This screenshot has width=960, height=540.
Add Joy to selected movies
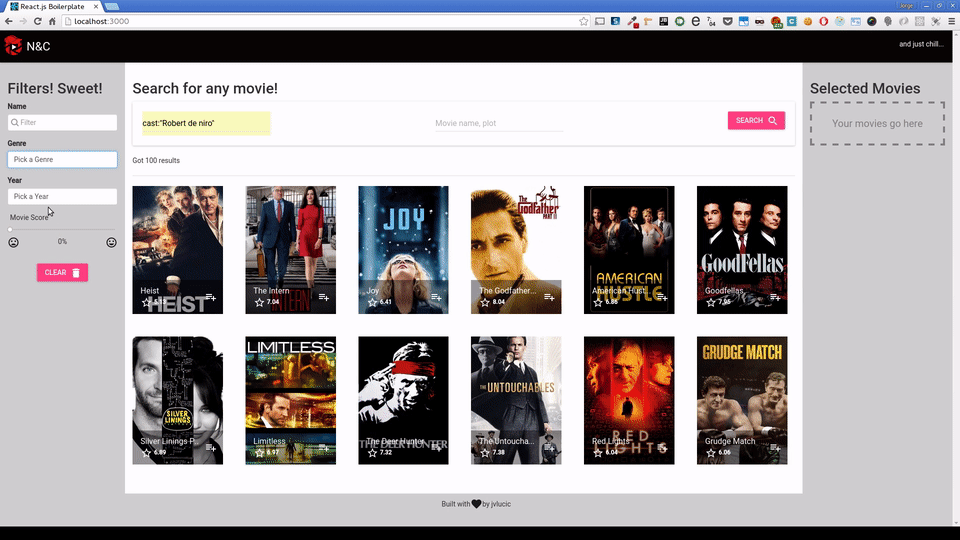pyautogui.click(x=436, y=297)
